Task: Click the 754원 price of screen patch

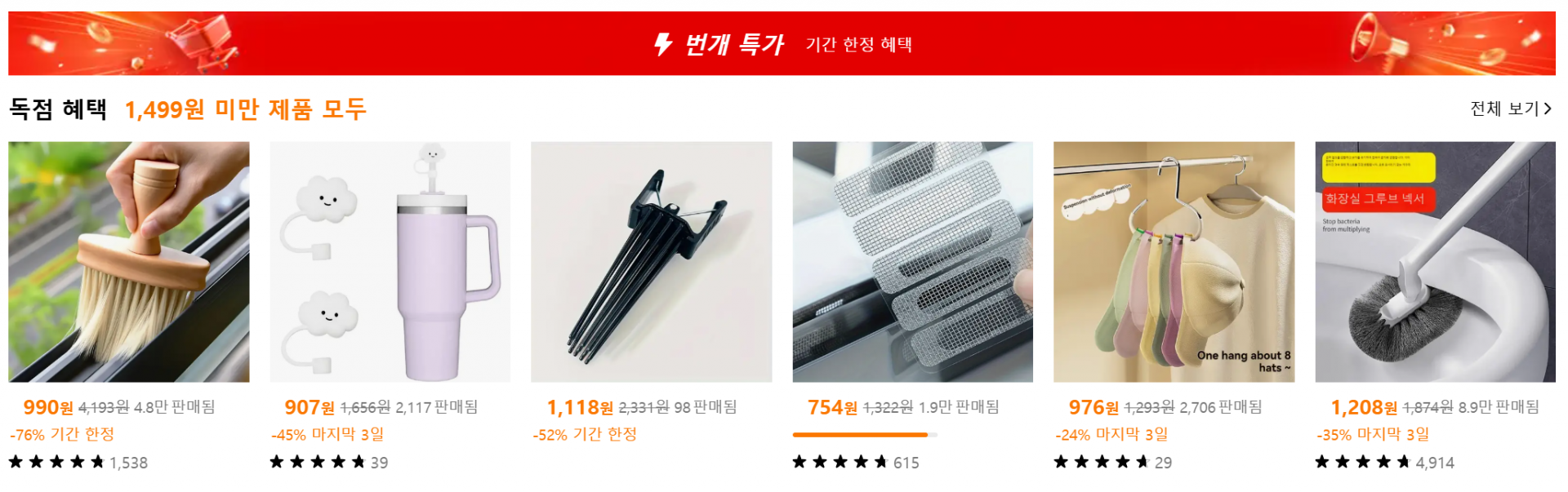Action: click(832, 407)
